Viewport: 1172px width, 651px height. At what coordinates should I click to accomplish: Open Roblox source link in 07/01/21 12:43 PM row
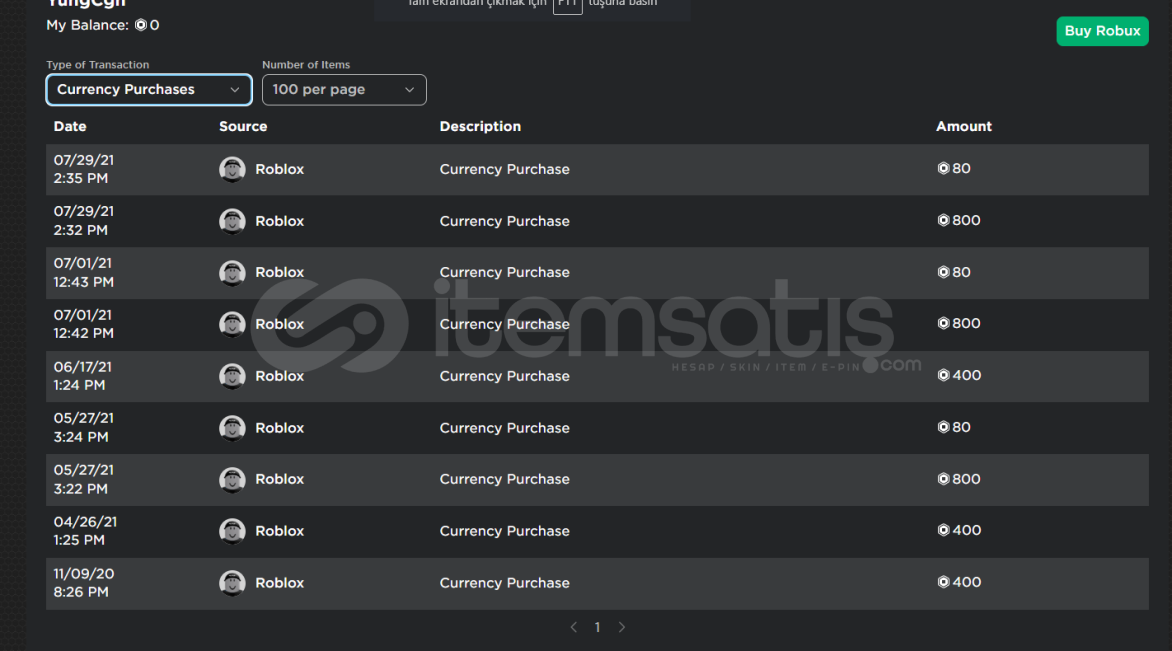pyautogui.click(x=280, y=273)
